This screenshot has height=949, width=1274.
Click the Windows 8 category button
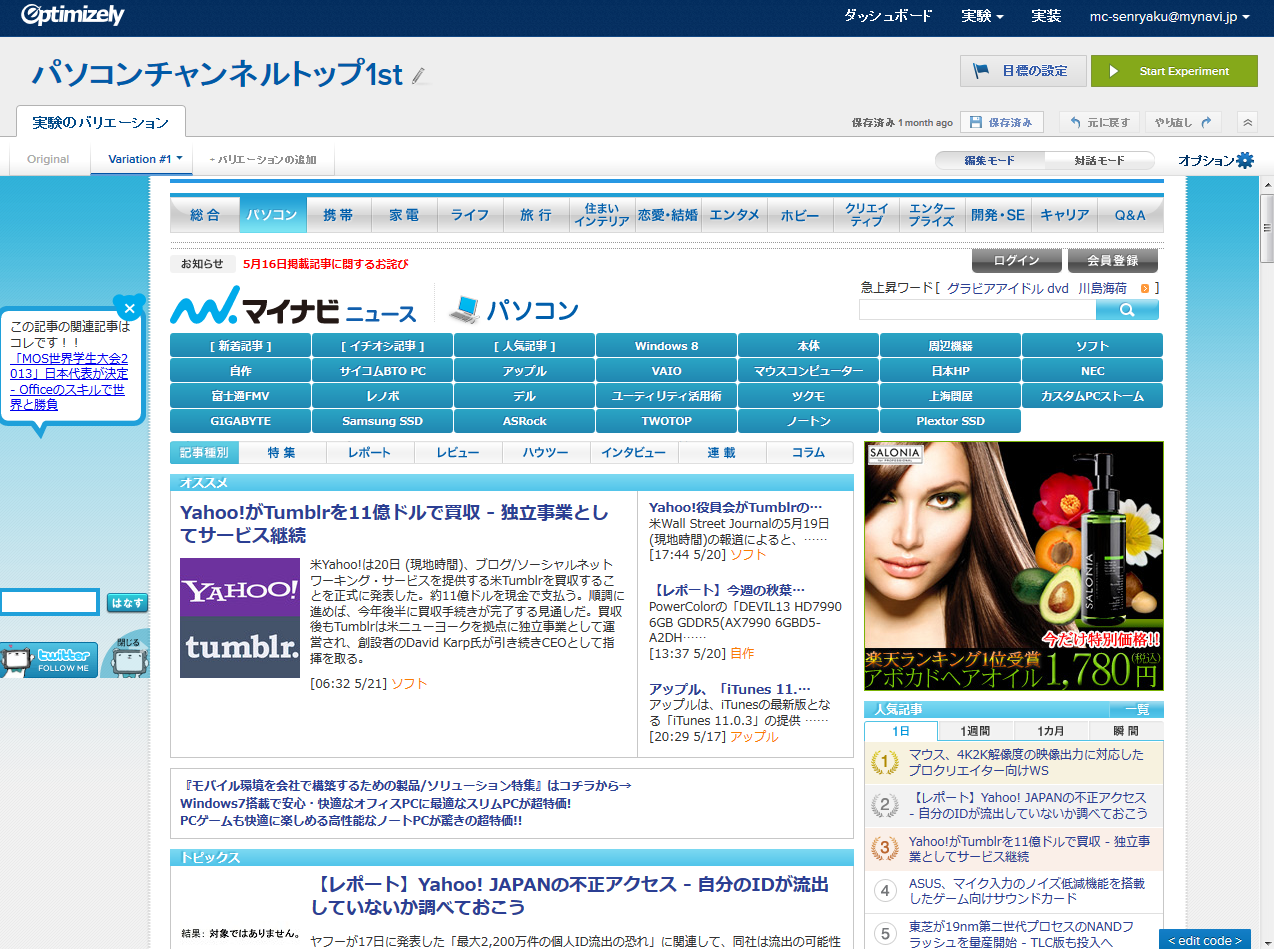pyautogui.click(x=667, y=346)
